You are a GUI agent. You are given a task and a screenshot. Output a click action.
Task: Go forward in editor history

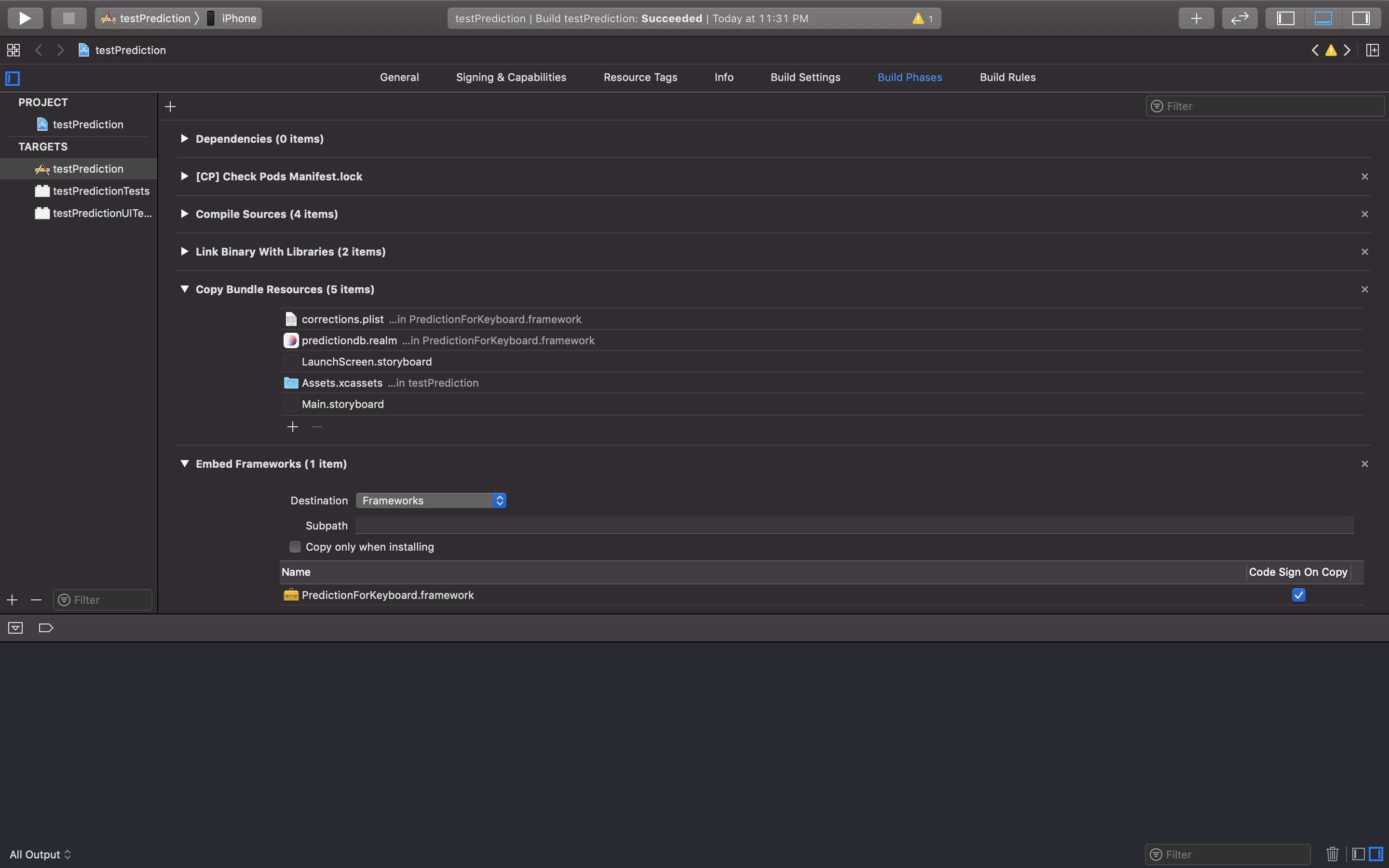[x=60, y=50]
